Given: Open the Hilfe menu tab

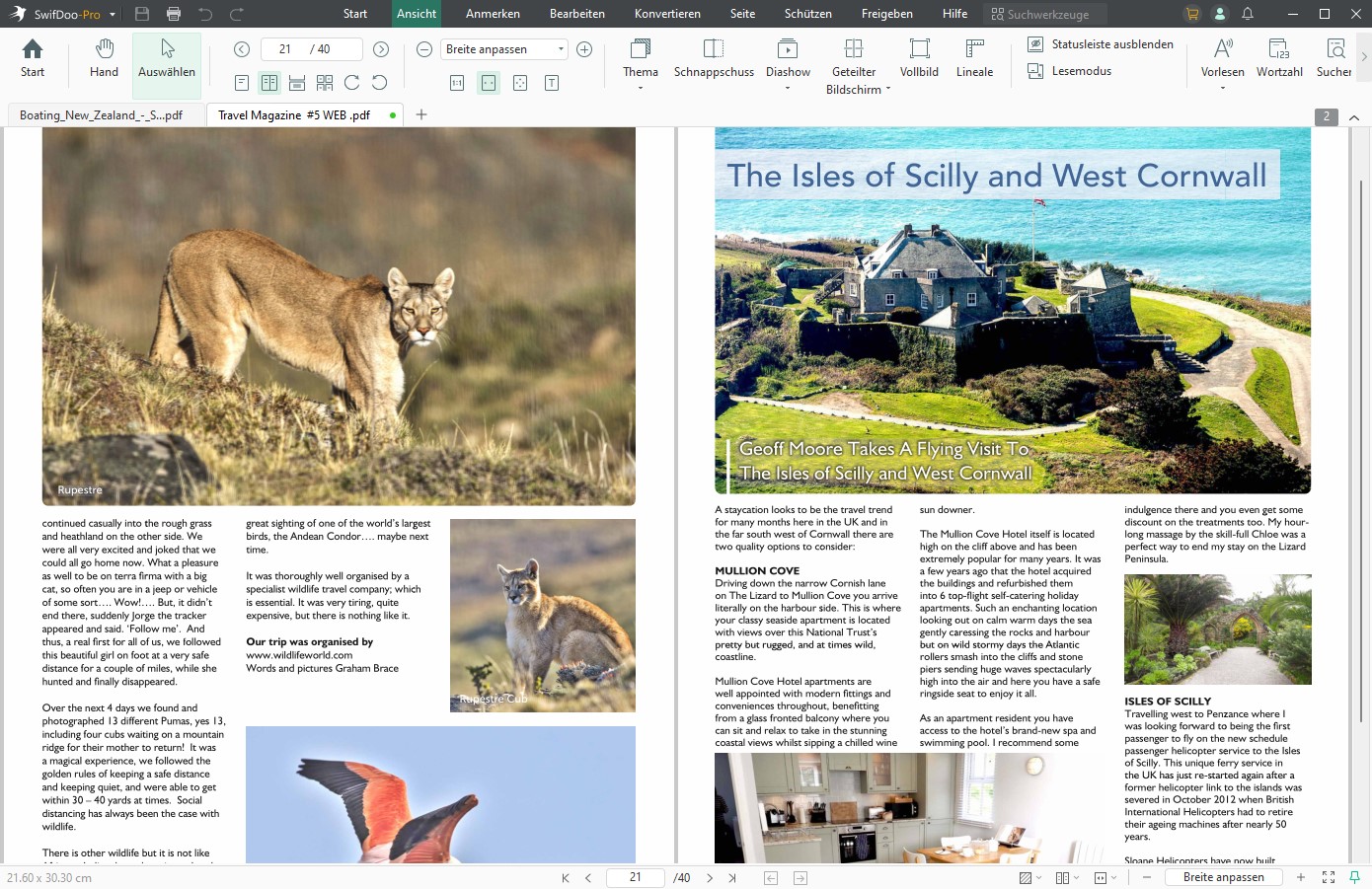Looking at the screenshot, I should click(954, 14).
